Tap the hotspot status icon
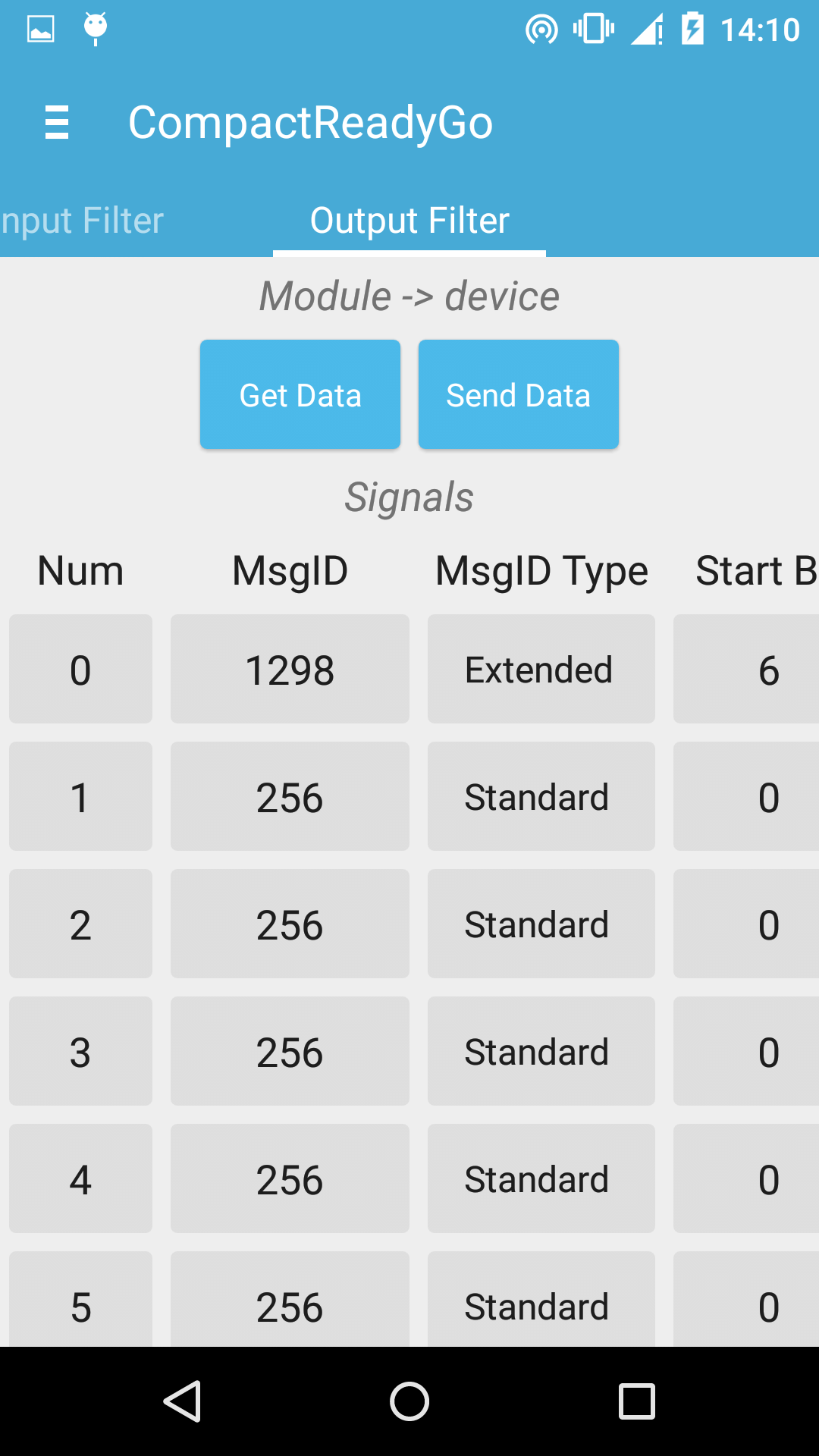819x1456 pixels. pos(541,30)
